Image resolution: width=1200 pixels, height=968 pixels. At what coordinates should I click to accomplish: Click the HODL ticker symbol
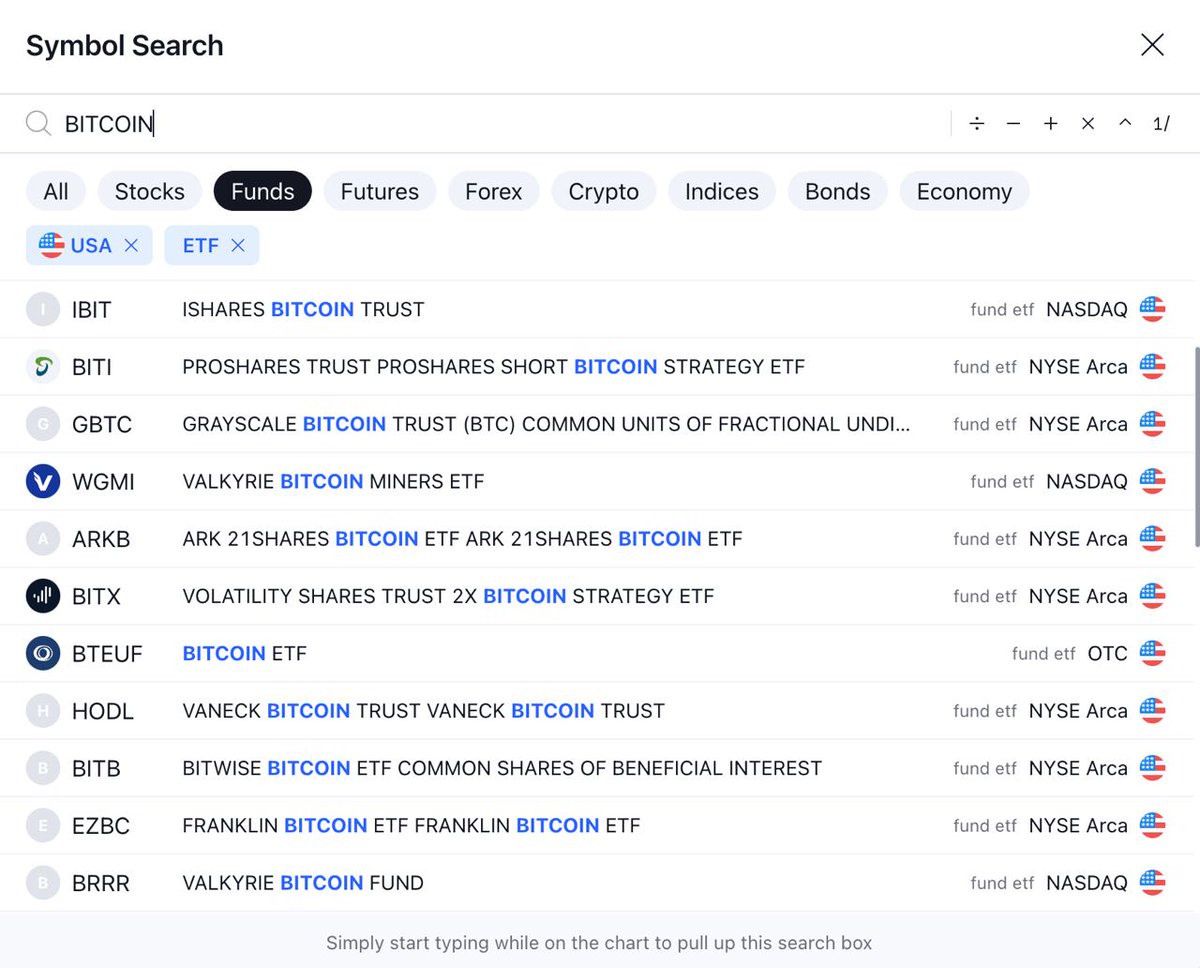click(103, 711)
